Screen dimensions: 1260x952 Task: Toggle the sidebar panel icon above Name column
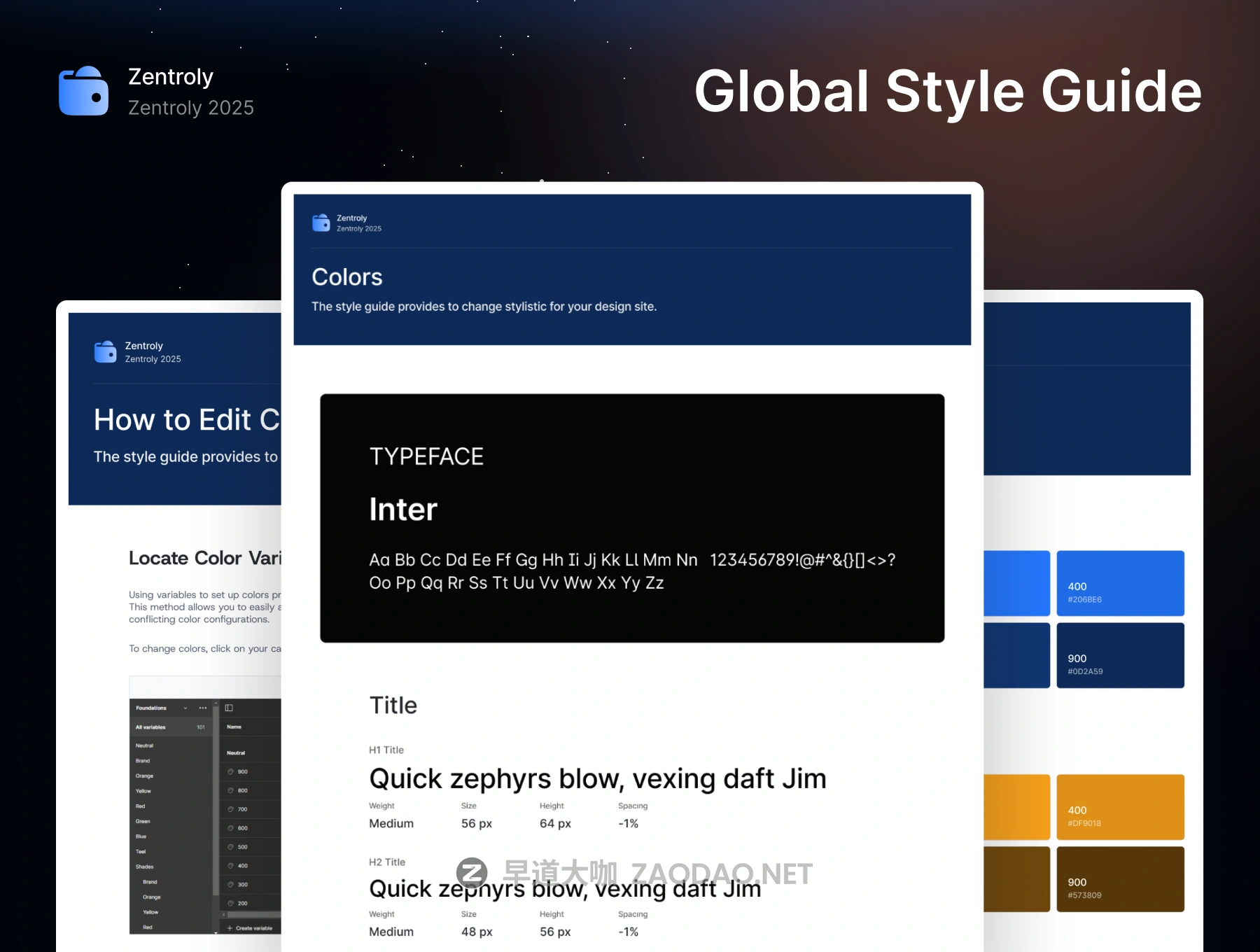(x=229, y=708)
